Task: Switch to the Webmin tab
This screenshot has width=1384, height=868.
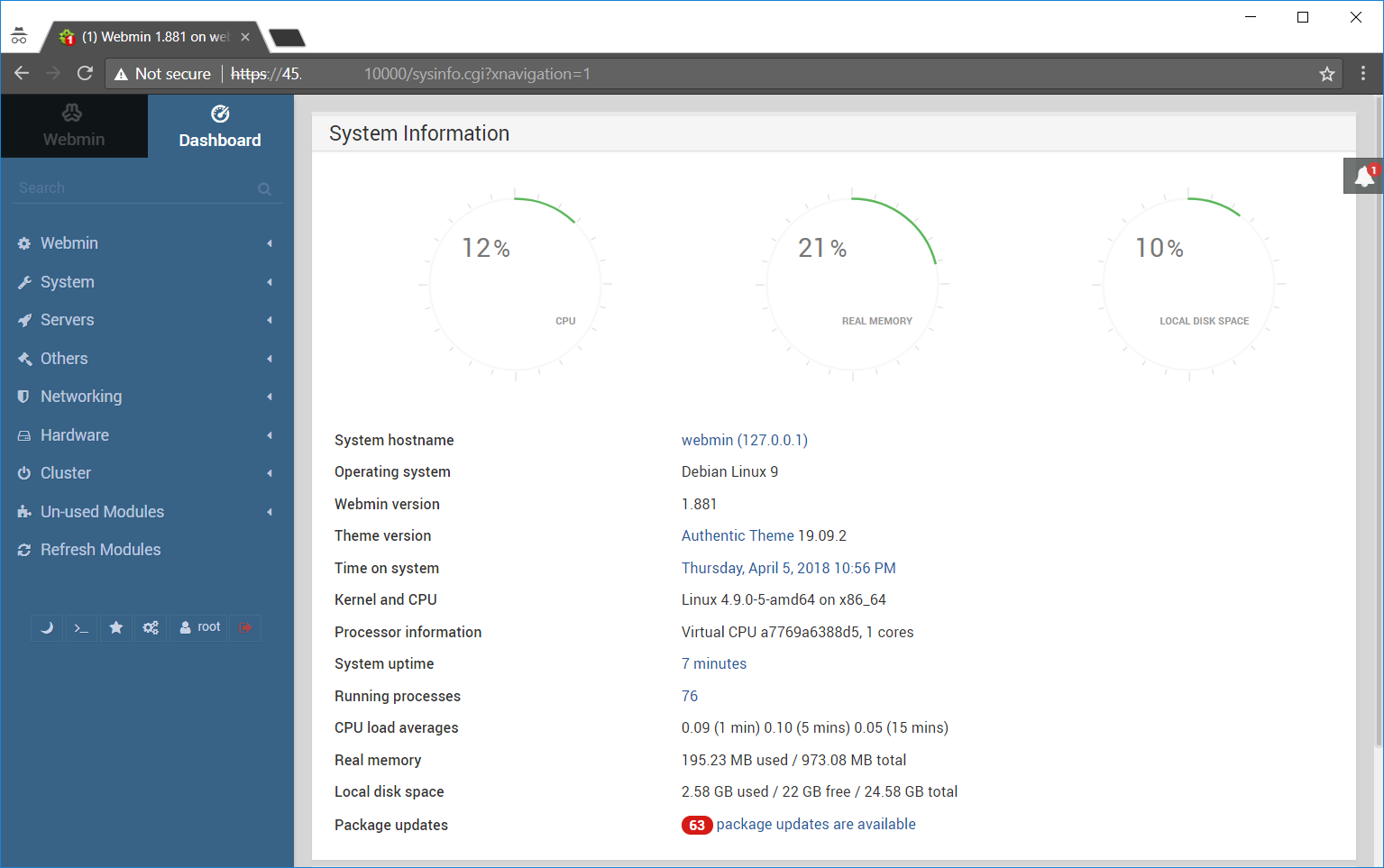Action: (x=74, y=126)
